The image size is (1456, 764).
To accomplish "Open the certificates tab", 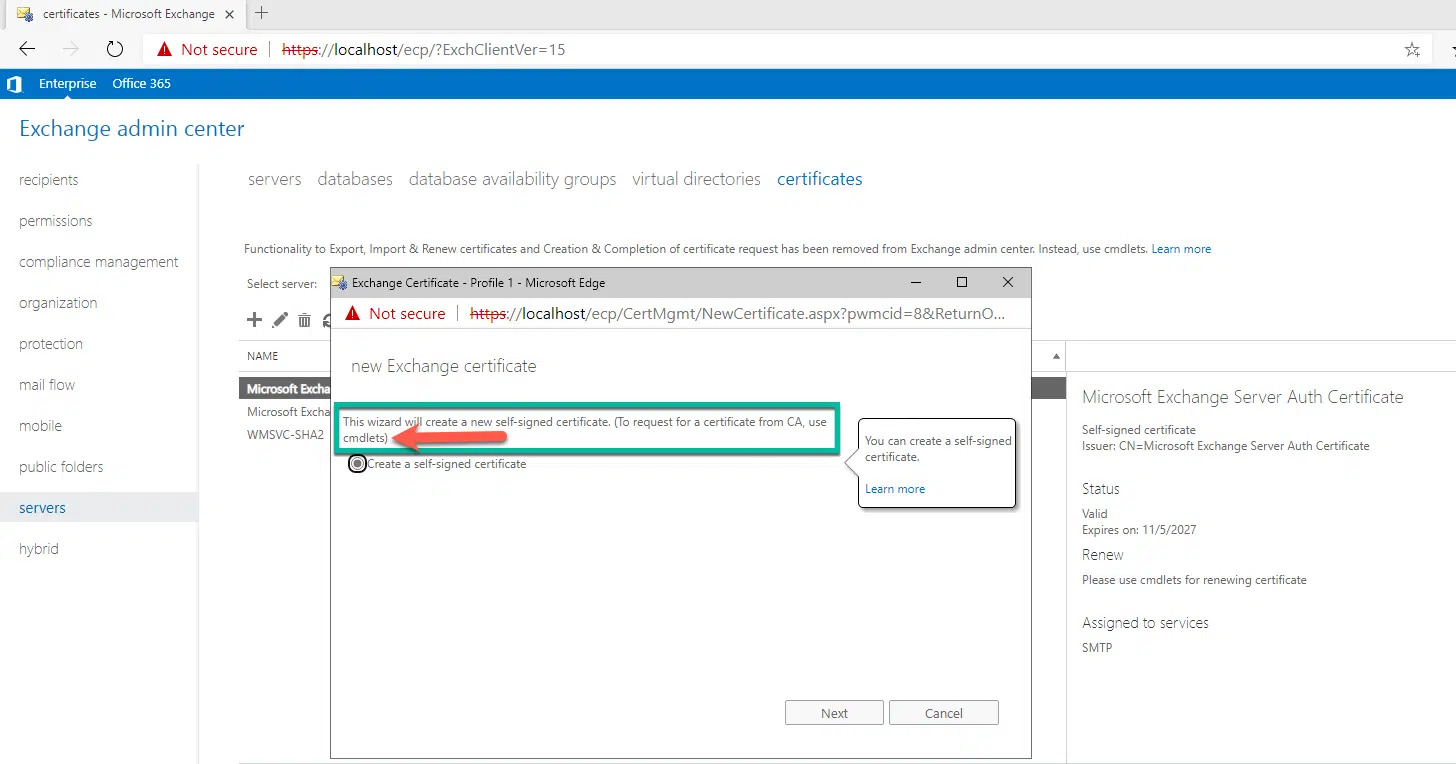I will pyautogui.click(x=820, y=179).
